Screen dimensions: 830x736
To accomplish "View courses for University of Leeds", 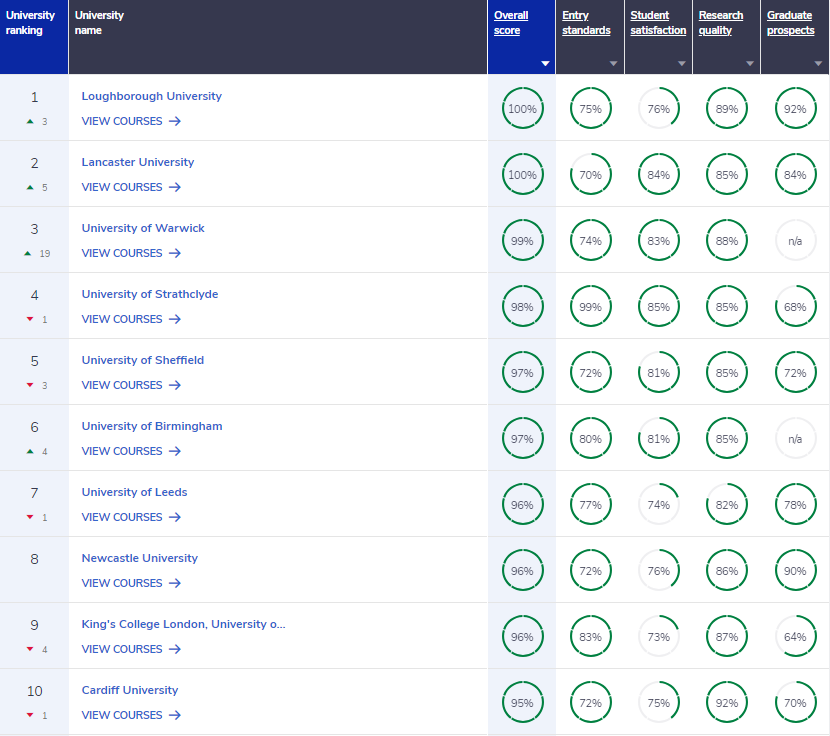I will pyautogui.click(x=131, y=517).
